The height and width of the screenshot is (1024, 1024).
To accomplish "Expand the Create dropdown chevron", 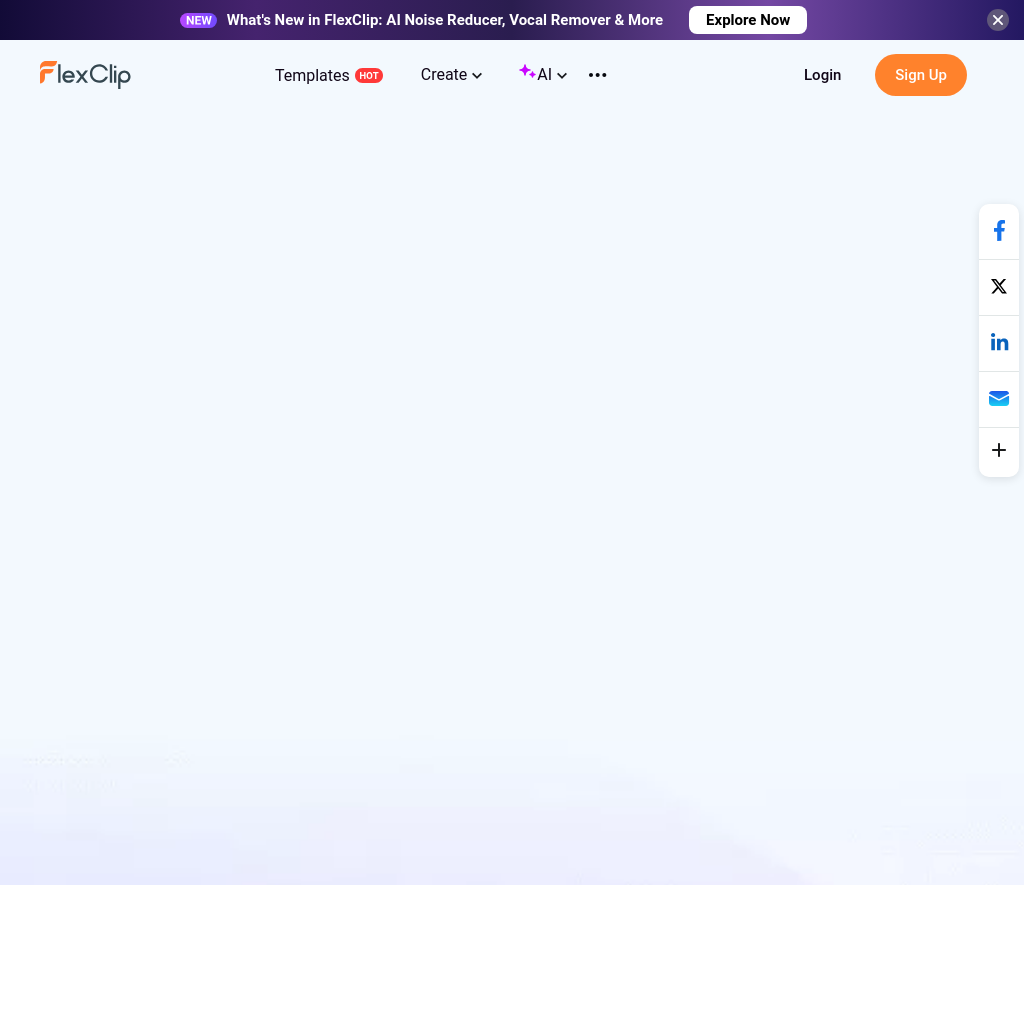I will pyautogui.click(x=477, y=75).
